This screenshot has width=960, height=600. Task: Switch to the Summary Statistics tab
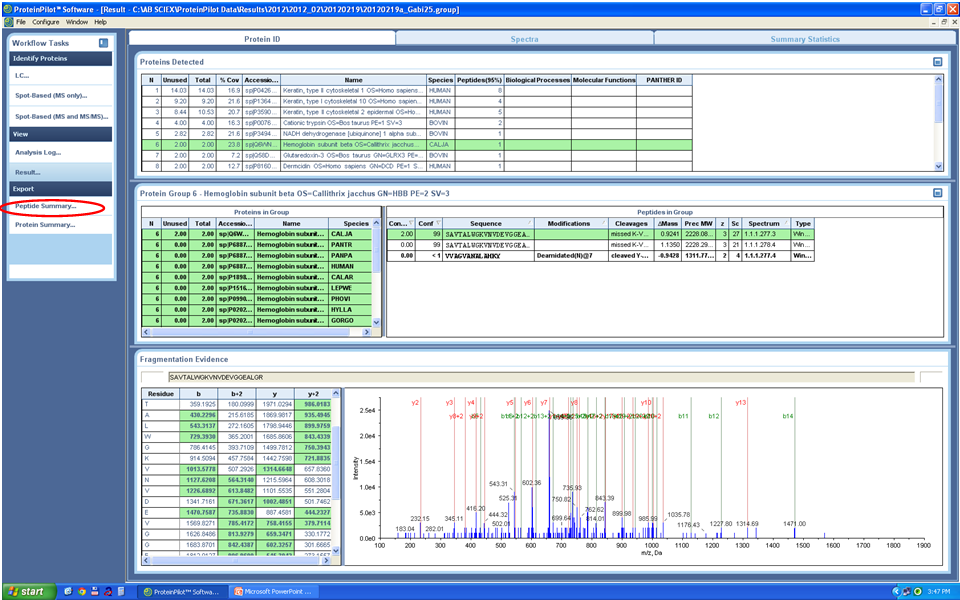click(805, 39)
